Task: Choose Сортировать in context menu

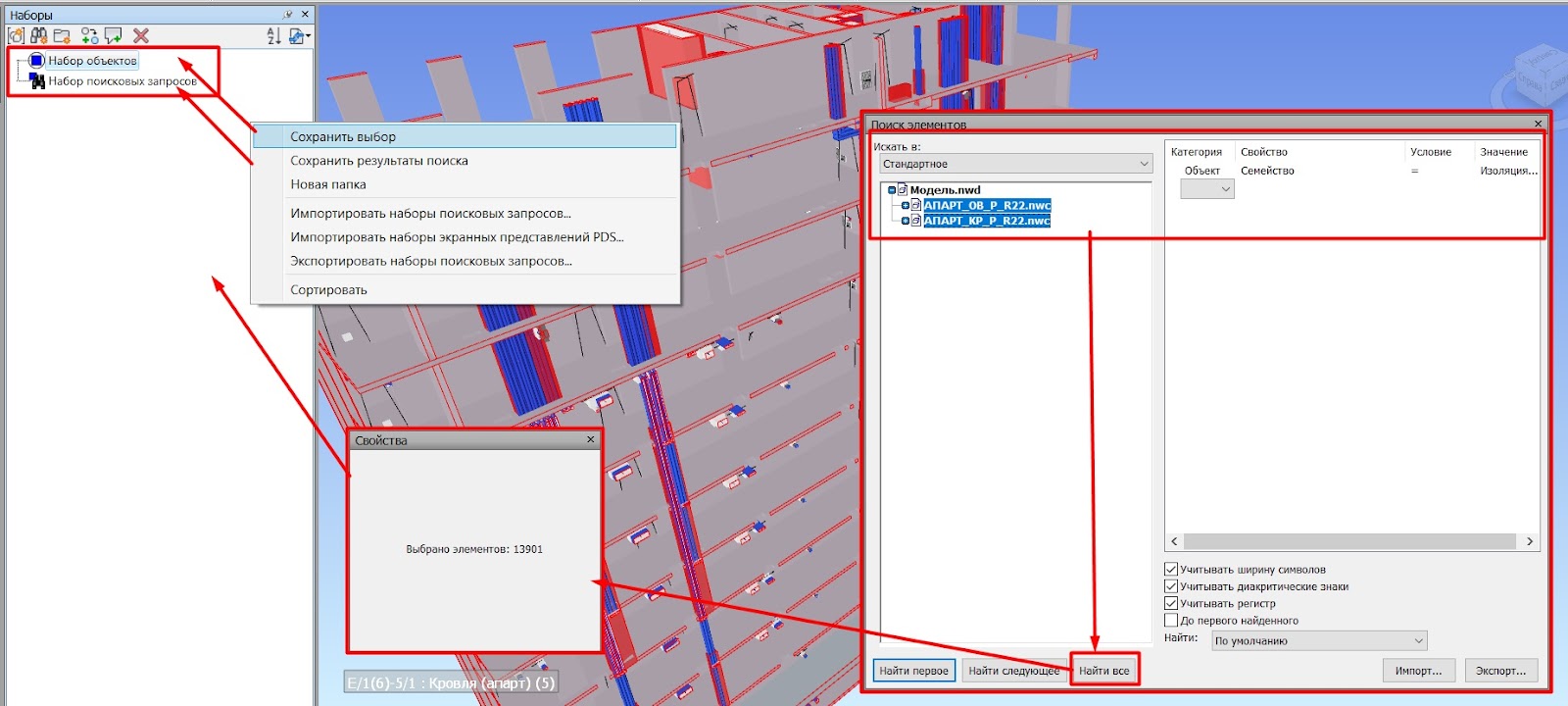Action: (465, 290)
